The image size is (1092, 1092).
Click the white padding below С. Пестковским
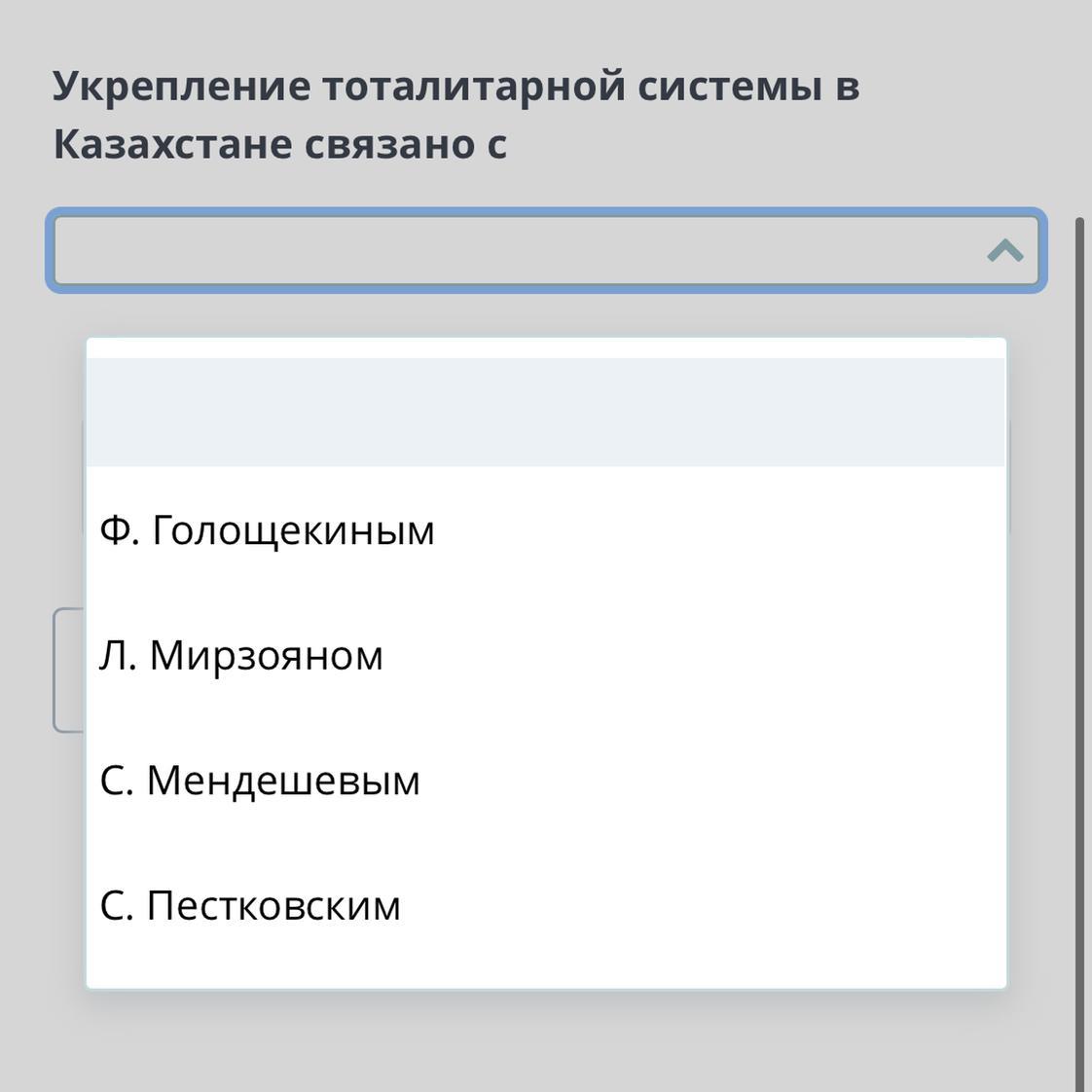coord(545,965)
